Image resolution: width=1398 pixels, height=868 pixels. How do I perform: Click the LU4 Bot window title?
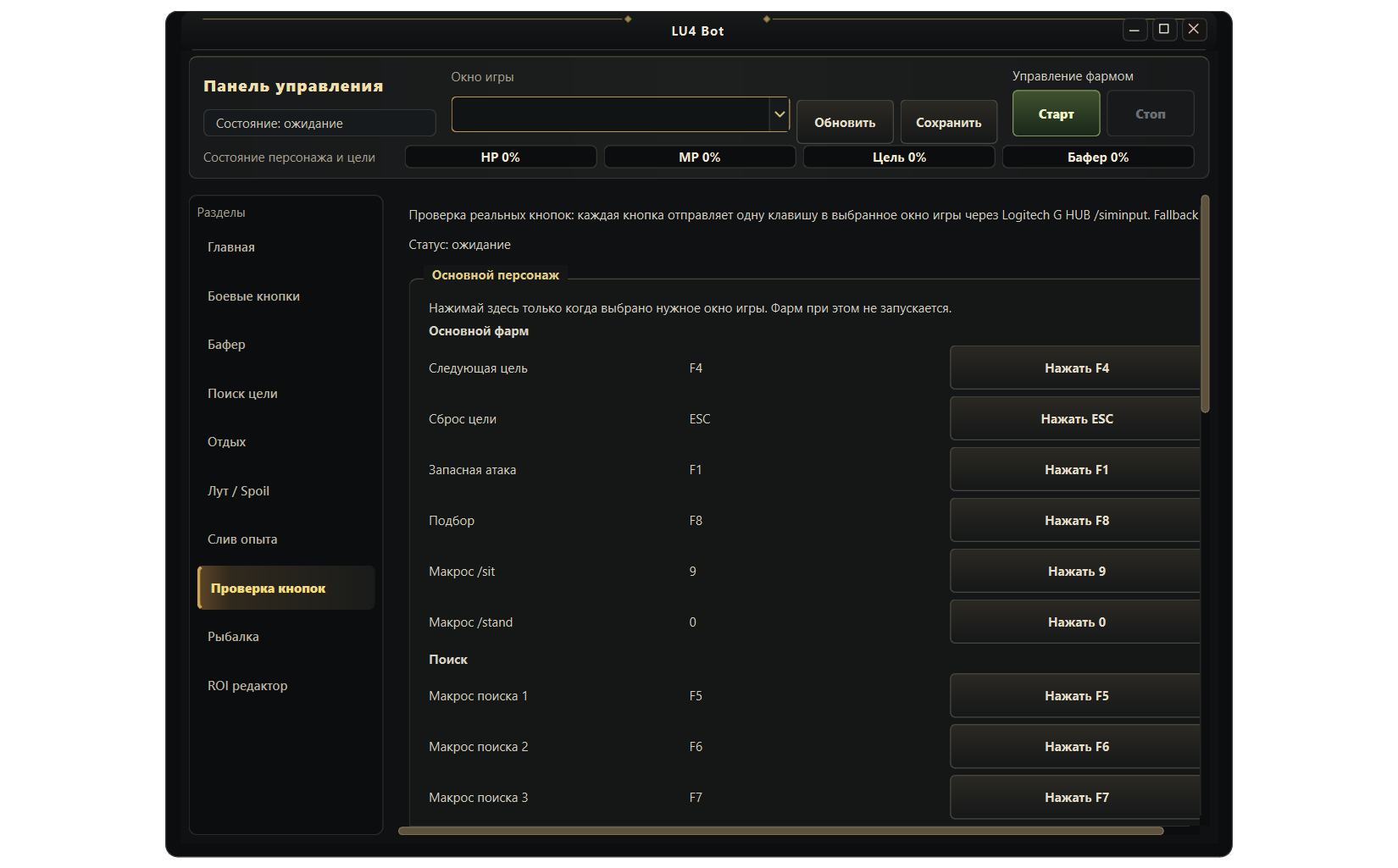point(697,31)
